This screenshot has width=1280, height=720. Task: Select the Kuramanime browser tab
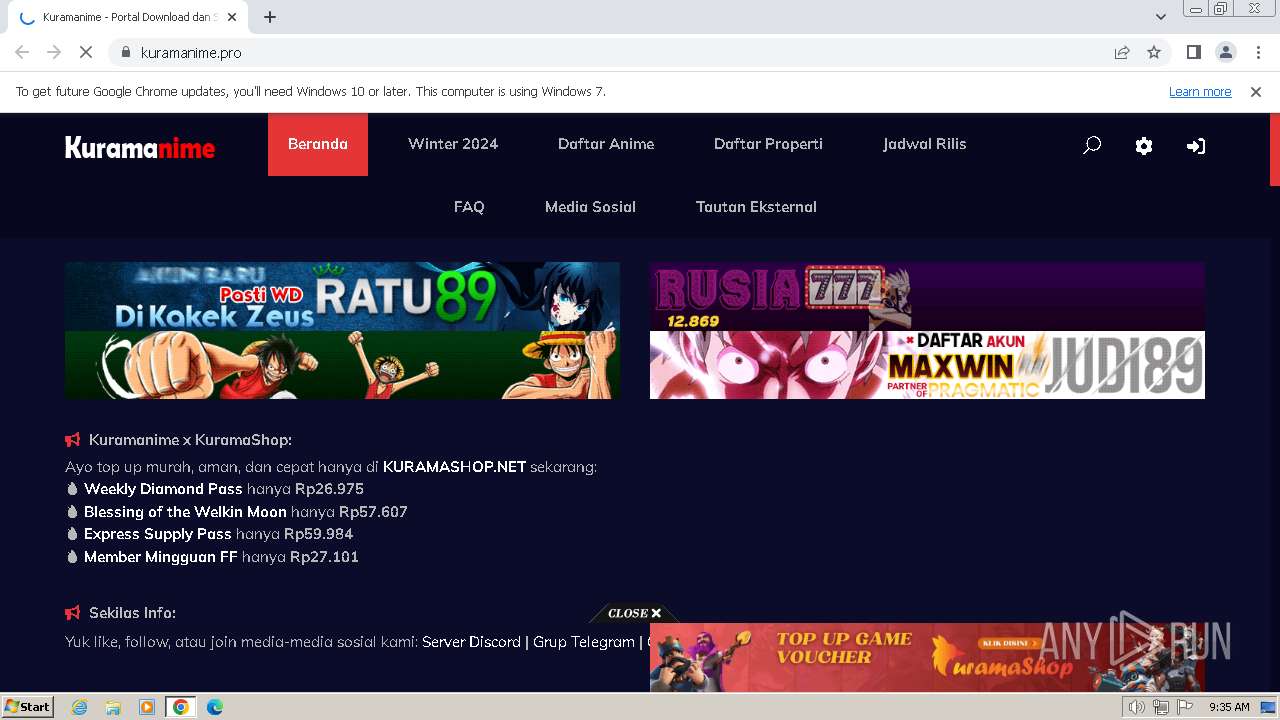[x=128, y=17]
